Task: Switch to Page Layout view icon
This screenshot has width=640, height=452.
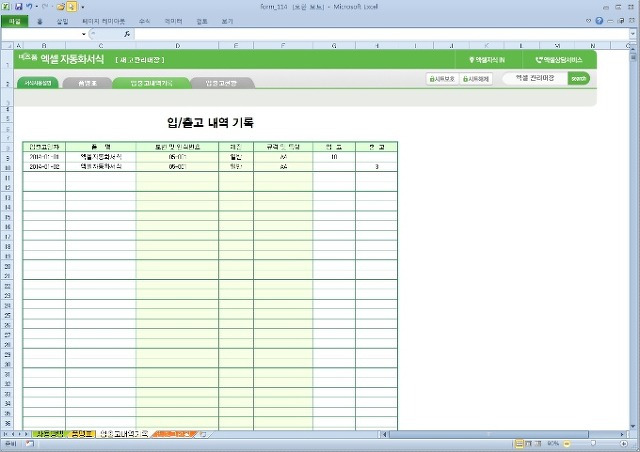Action: click(529, 444)
